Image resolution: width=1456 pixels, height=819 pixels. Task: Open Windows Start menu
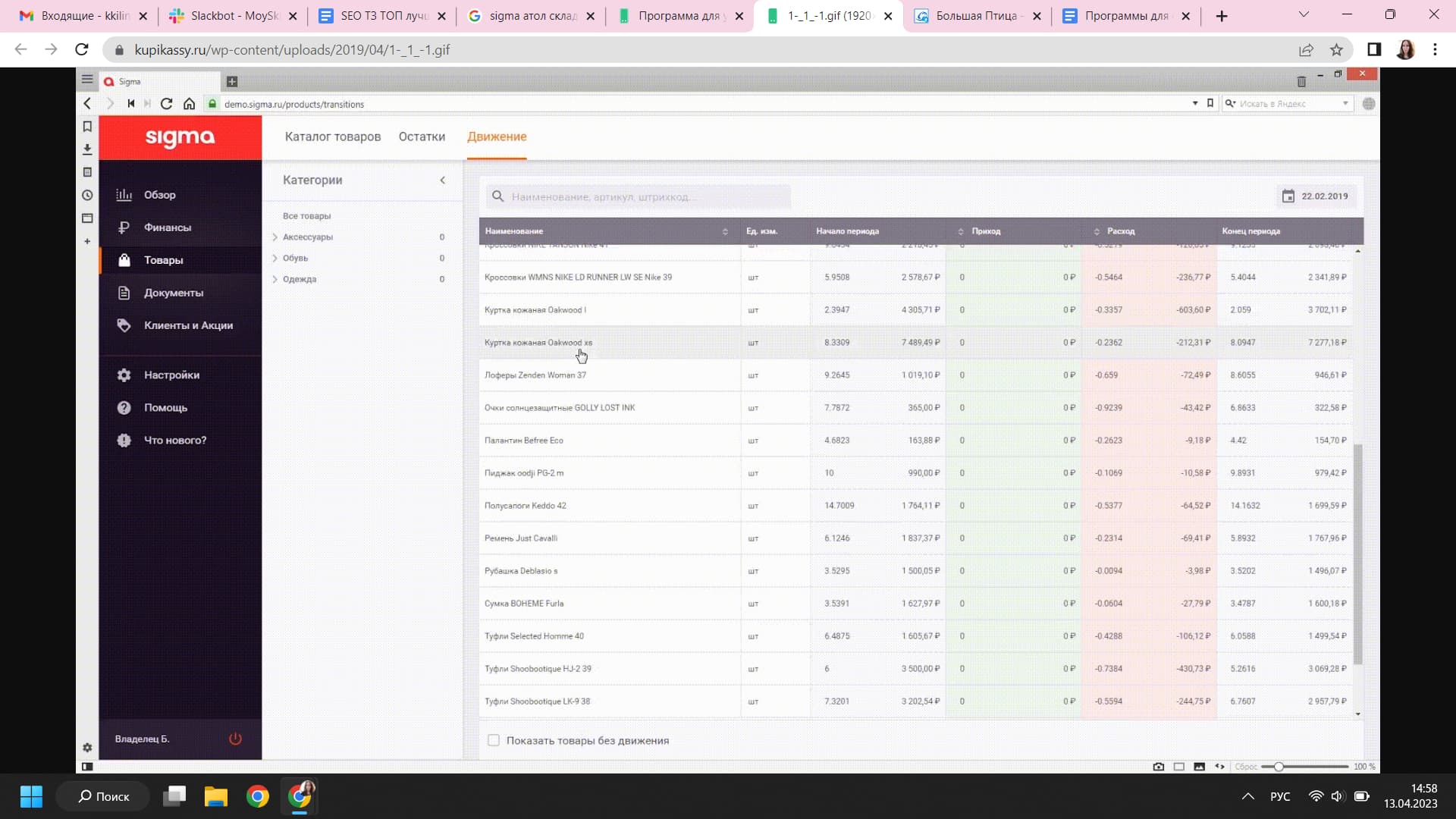tap(31, 796)
